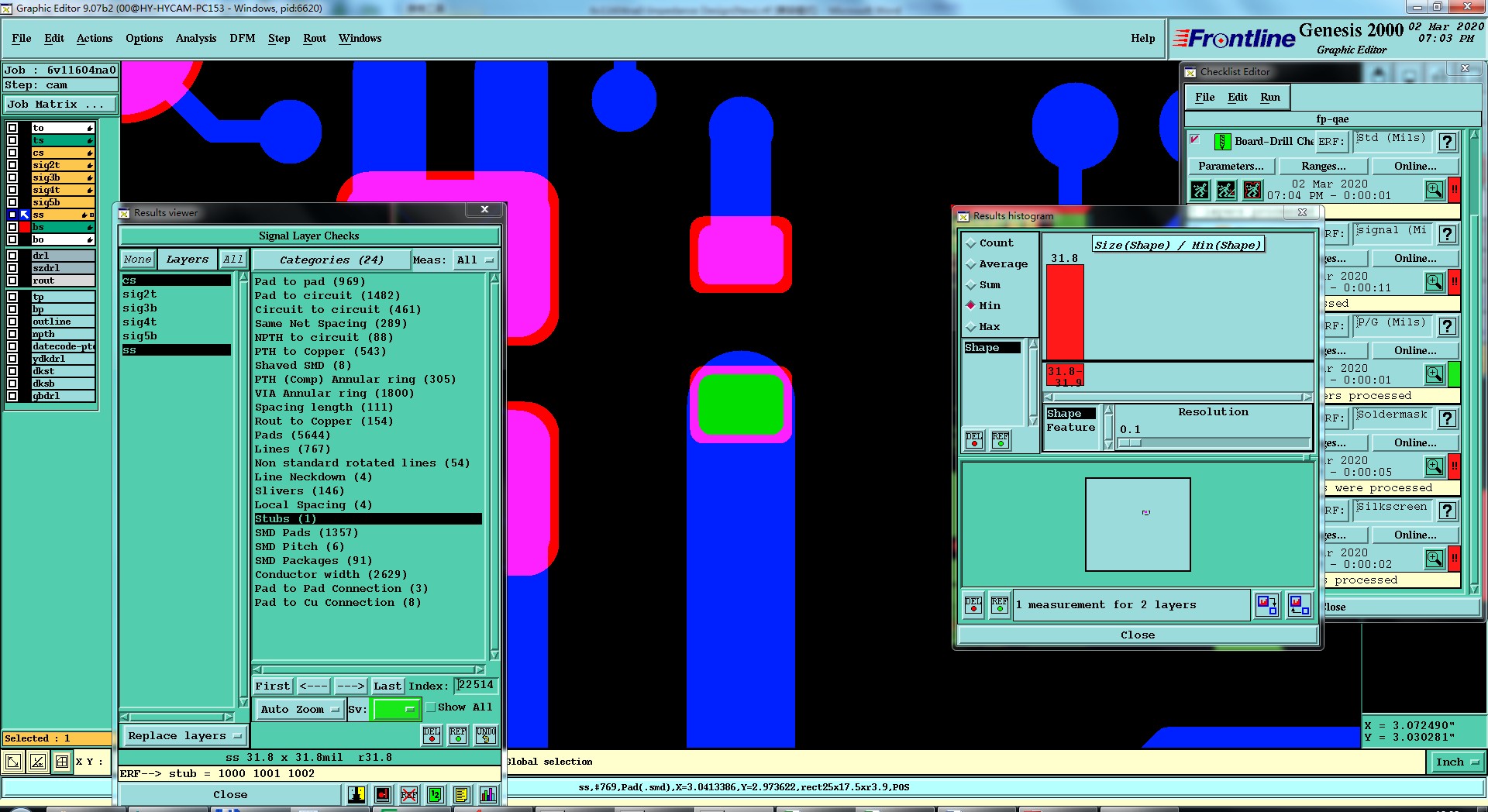
Task: Select the Stubs (1) category row
Action: (x=367, y=519)
